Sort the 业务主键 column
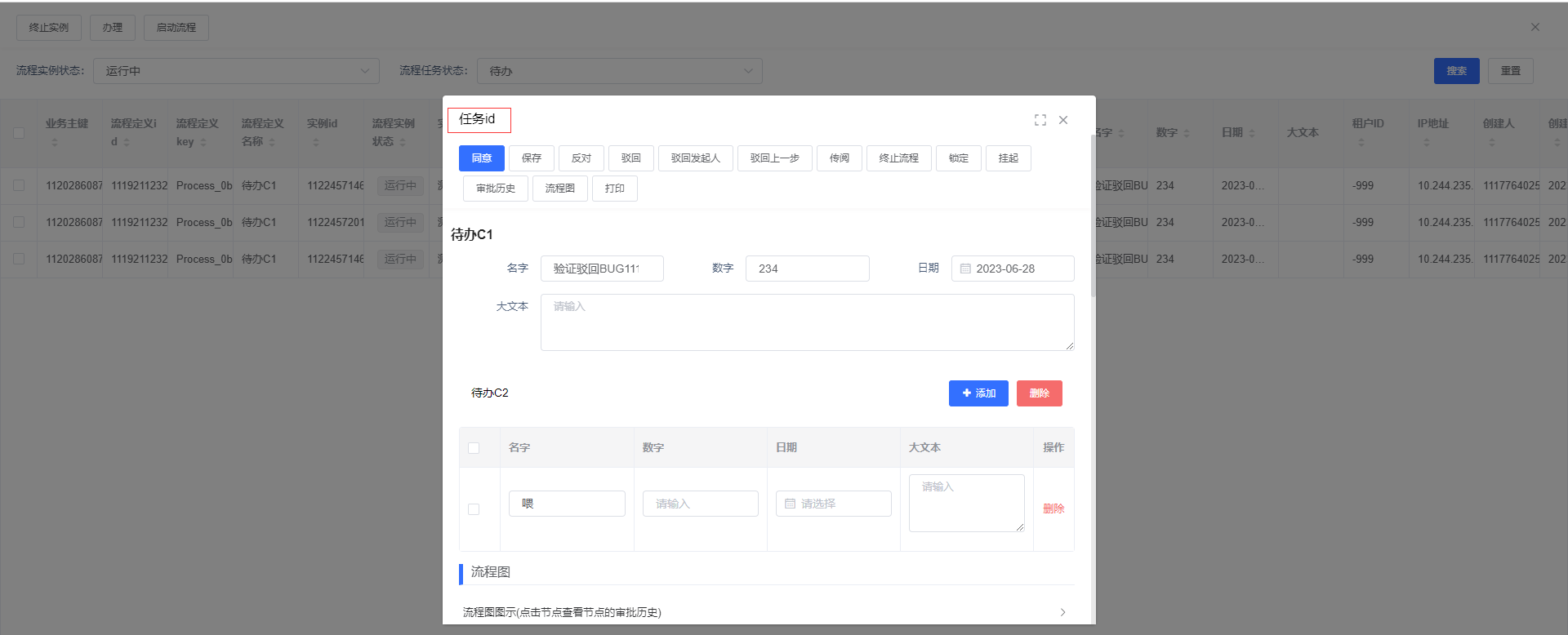Viewport: 1568px width, 635px height. point(55,142)
